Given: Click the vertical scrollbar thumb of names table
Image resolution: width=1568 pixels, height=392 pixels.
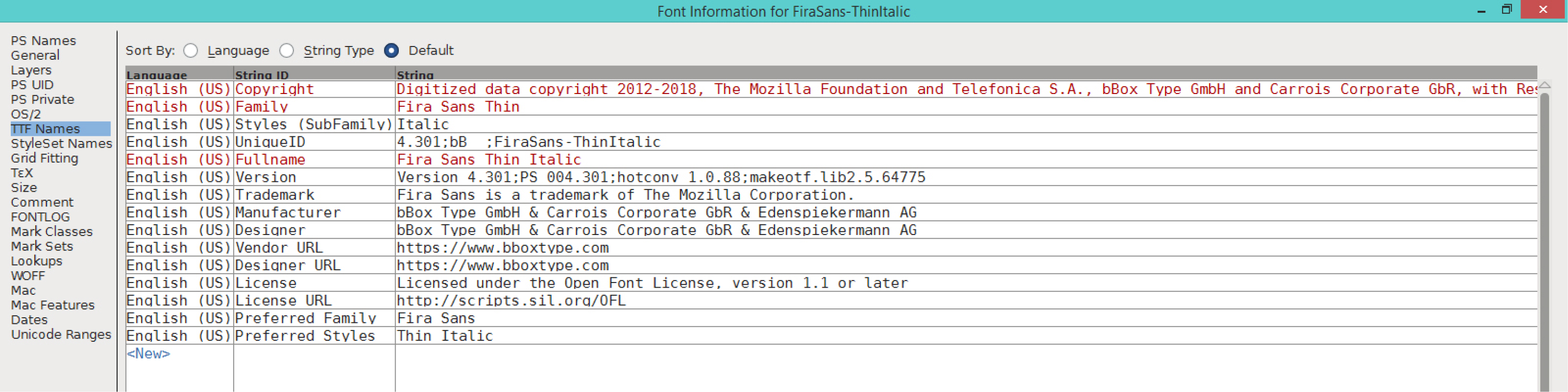Looking at the screenshot, I should tap(1544, 241).
